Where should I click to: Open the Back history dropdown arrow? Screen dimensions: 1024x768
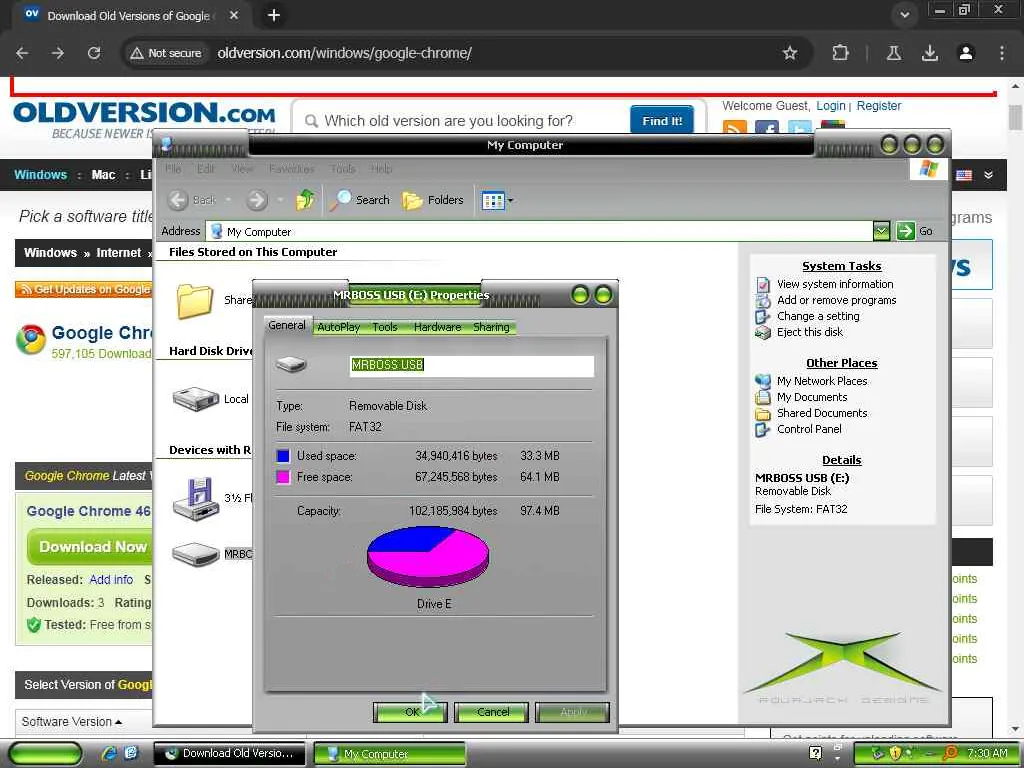(228, 200)
